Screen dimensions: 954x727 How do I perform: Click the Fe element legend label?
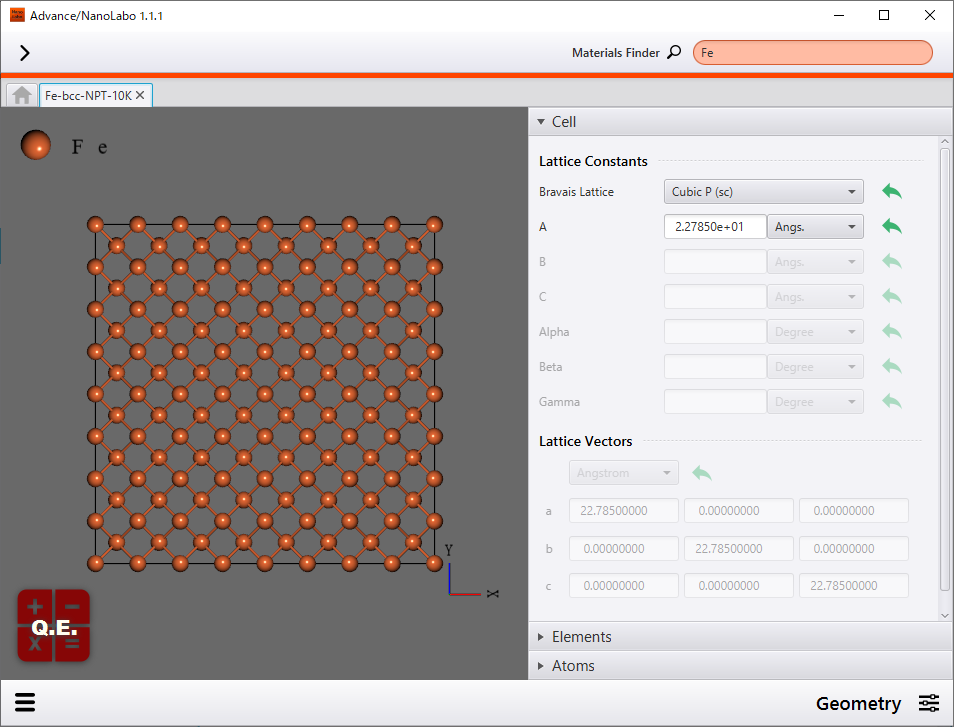click(x=89, y=147)
